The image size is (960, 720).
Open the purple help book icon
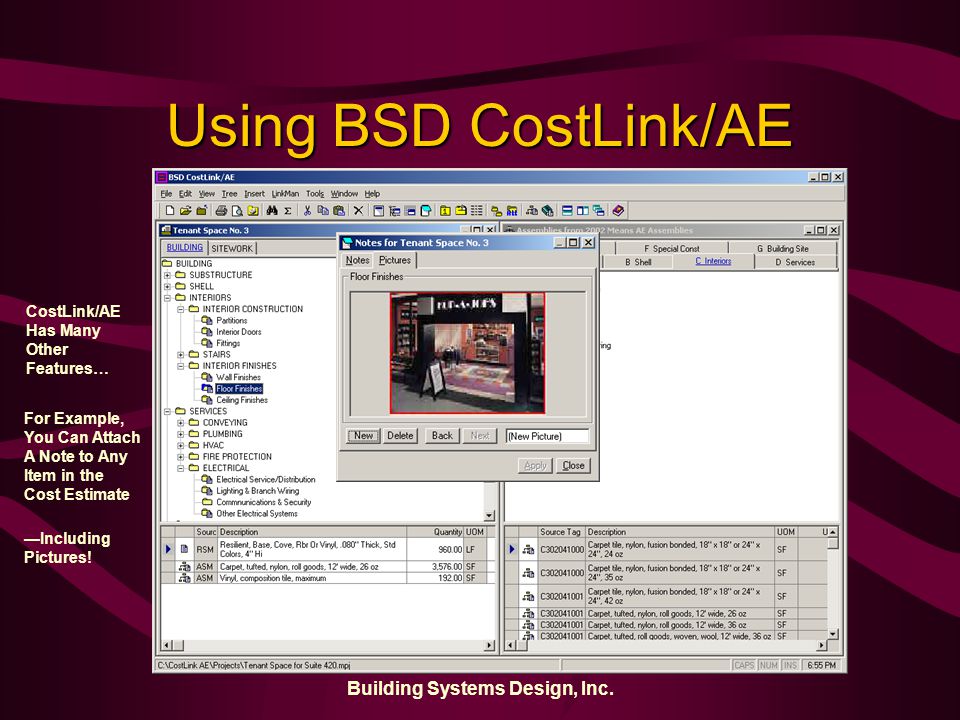point(618,211)
